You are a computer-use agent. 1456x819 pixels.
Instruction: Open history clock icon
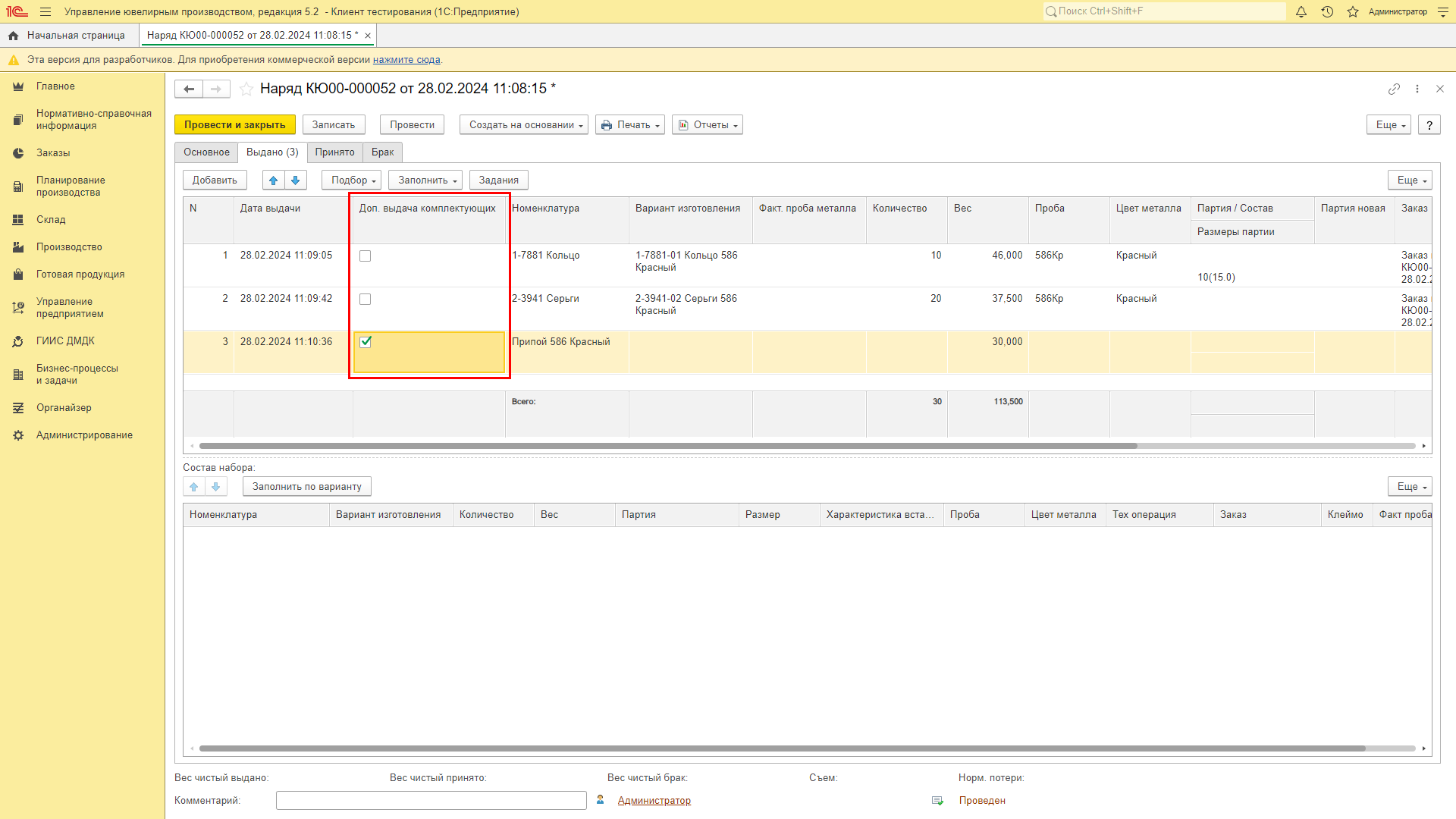pos(1327,11)
